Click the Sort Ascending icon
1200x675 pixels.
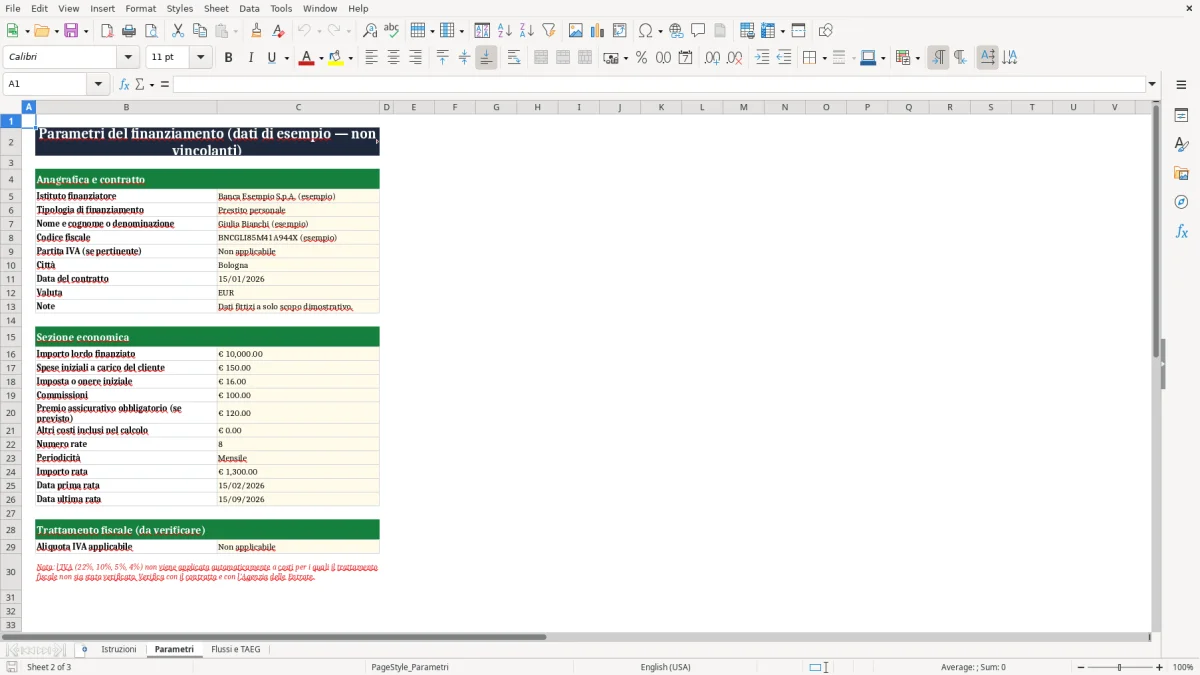(505, 31)
